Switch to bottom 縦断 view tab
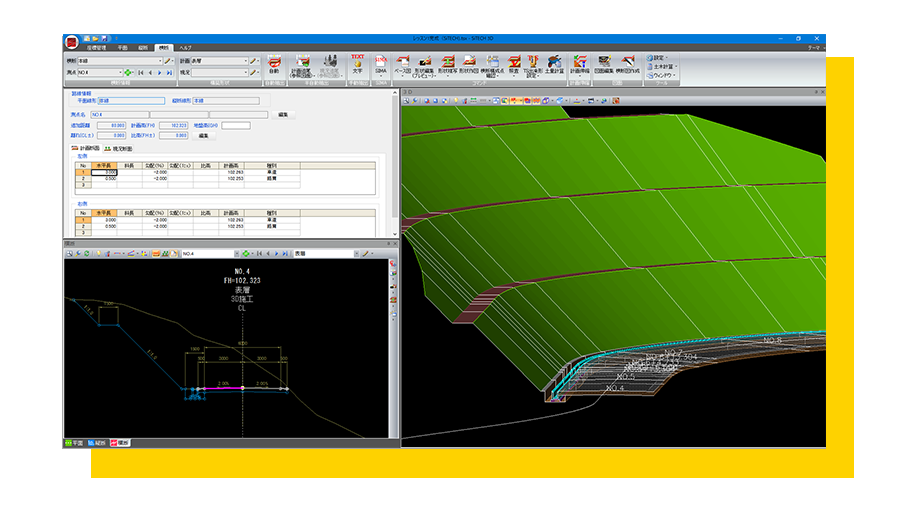 pos(97,443)
